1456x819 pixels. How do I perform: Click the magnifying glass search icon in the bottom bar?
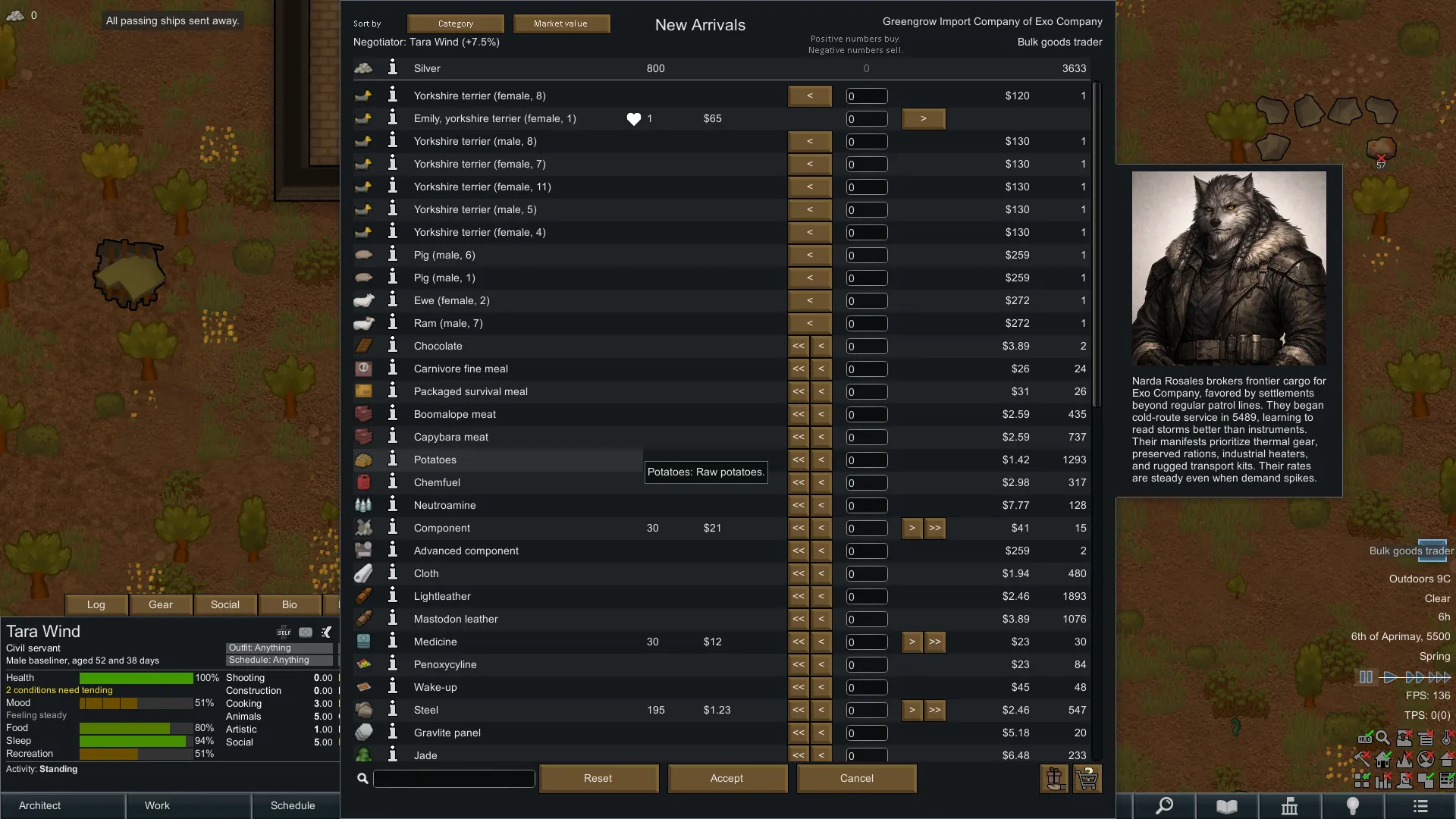(1164, 806)
